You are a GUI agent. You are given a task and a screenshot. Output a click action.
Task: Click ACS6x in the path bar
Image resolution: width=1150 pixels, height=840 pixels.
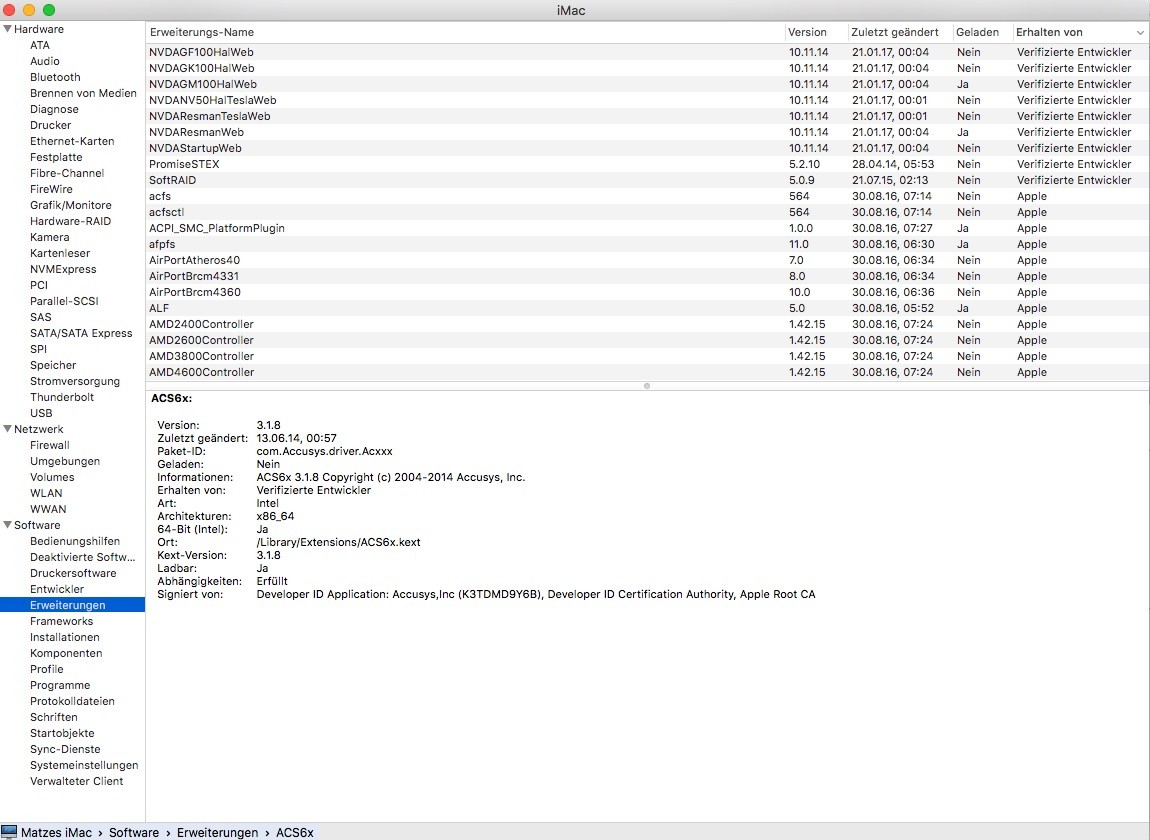[295, 833]
